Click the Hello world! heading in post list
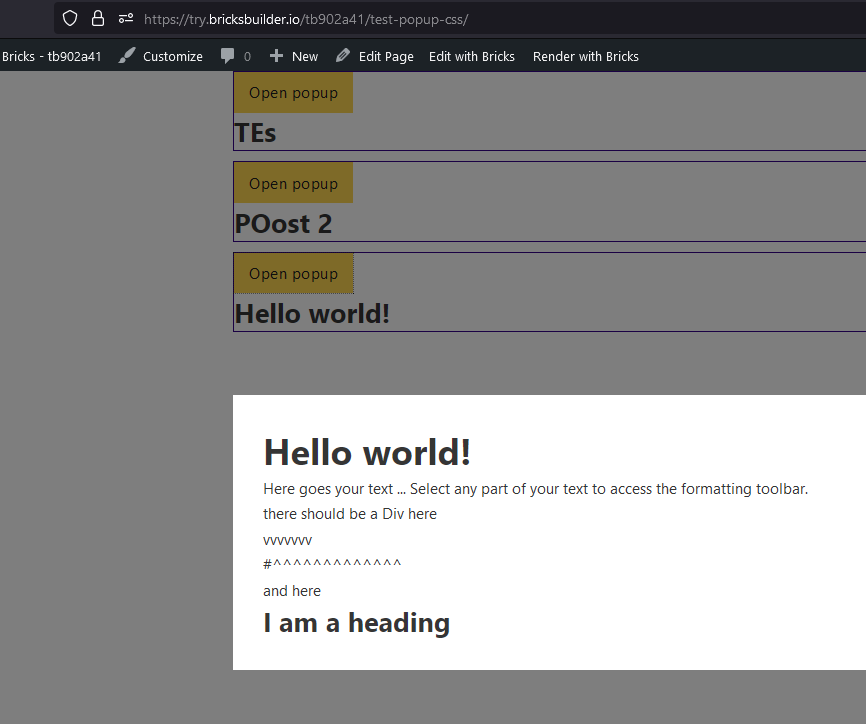This screenshot has width=866, height=724. pos(312,314)
